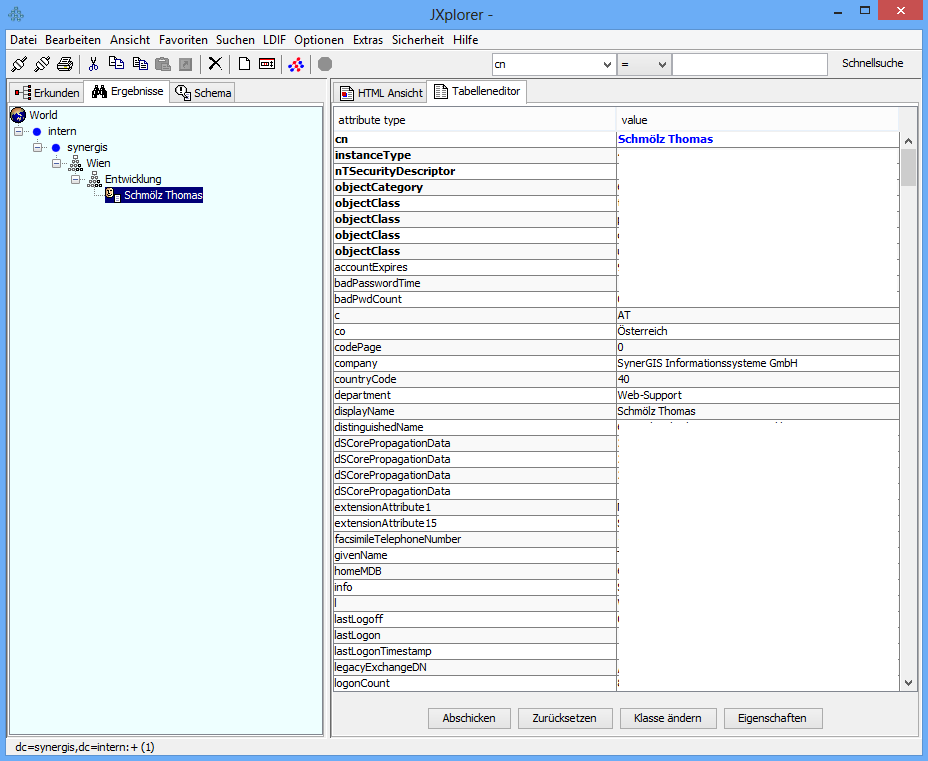Screen dimensions: 928x761
Task: Rename the selected entry
Action: click(x=267, y=63)
